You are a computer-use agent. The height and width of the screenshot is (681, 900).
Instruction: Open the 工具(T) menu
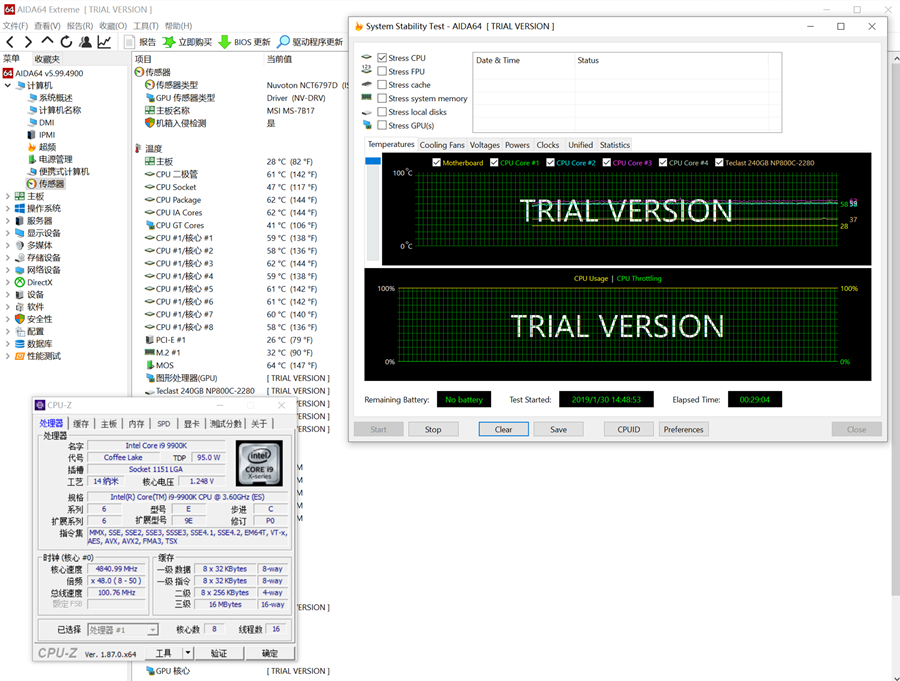click(146, 26)
